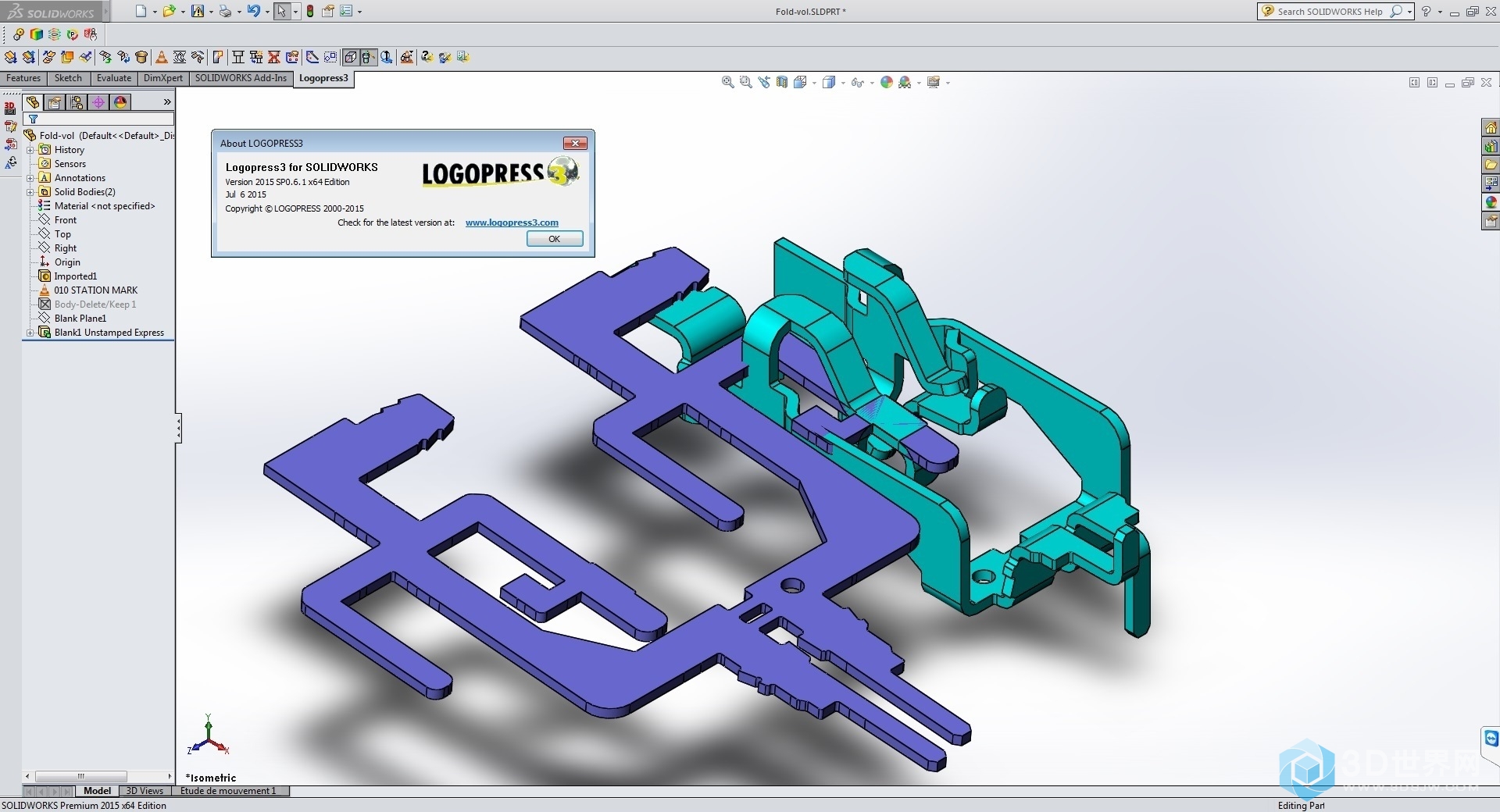The width and height of the screenshot is (1500, 812).
Task: Switch to the Features tab
Action: [23, 78]
